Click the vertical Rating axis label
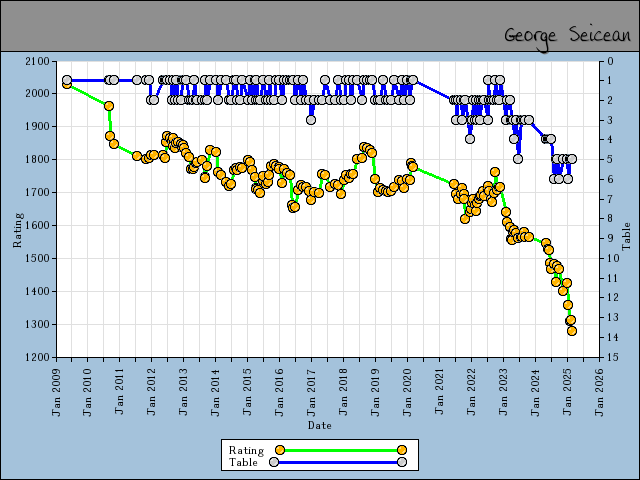This screenshot has height=480, width=640. [17, 230]
